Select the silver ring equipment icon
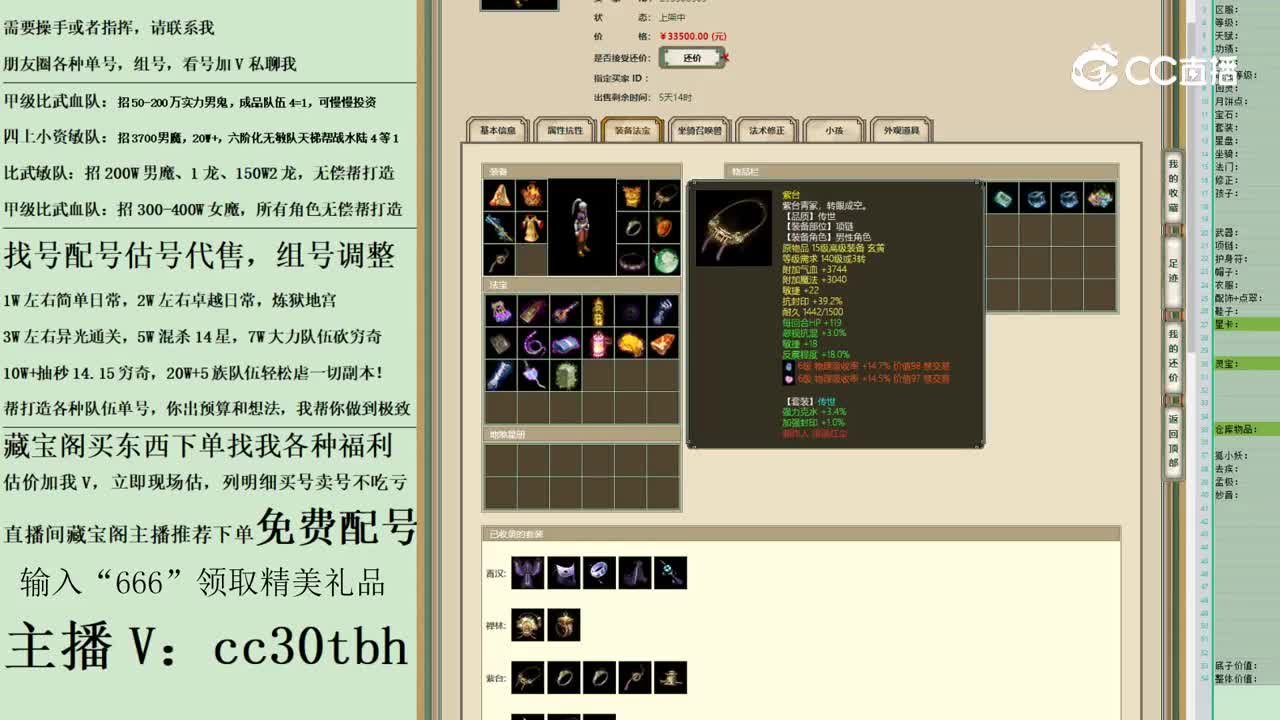Image resolution: width=1280 pixels, height=720 pixels. [x=632, y=228]
